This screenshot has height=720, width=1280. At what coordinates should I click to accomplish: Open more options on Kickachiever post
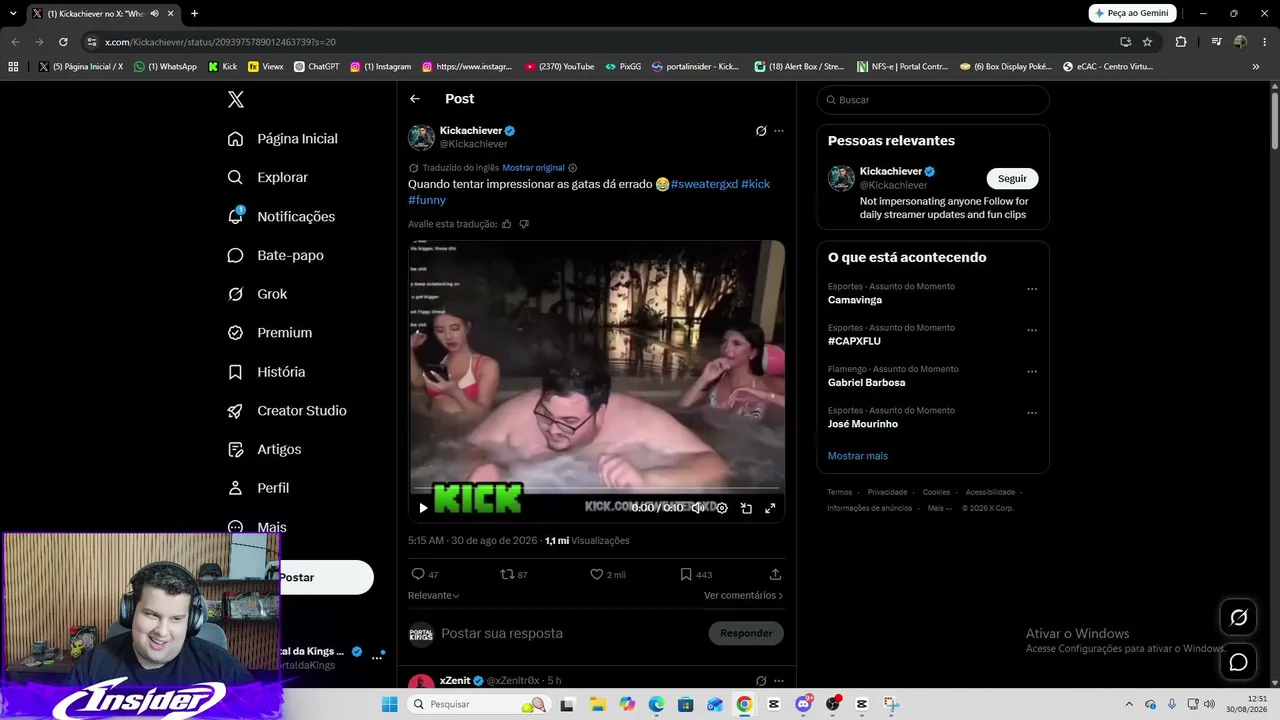pos(779,131)
